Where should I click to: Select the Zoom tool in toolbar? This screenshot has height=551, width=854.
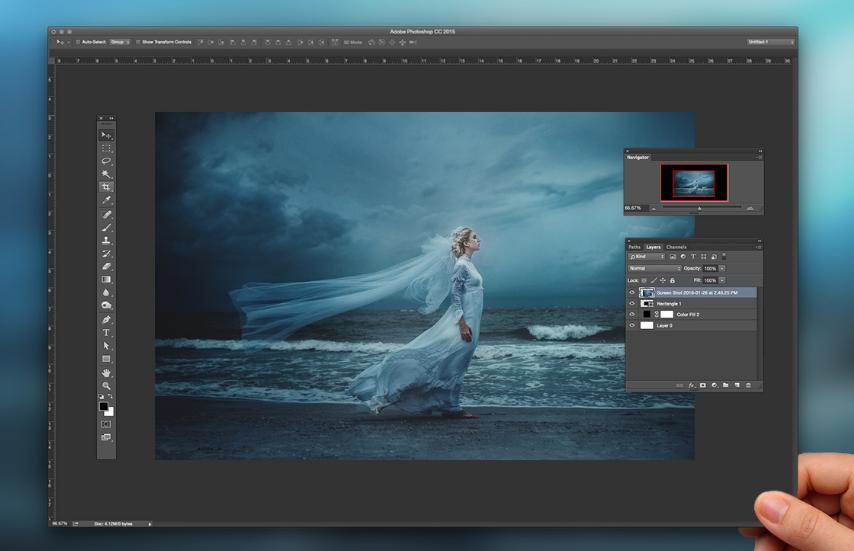[106, 385]
